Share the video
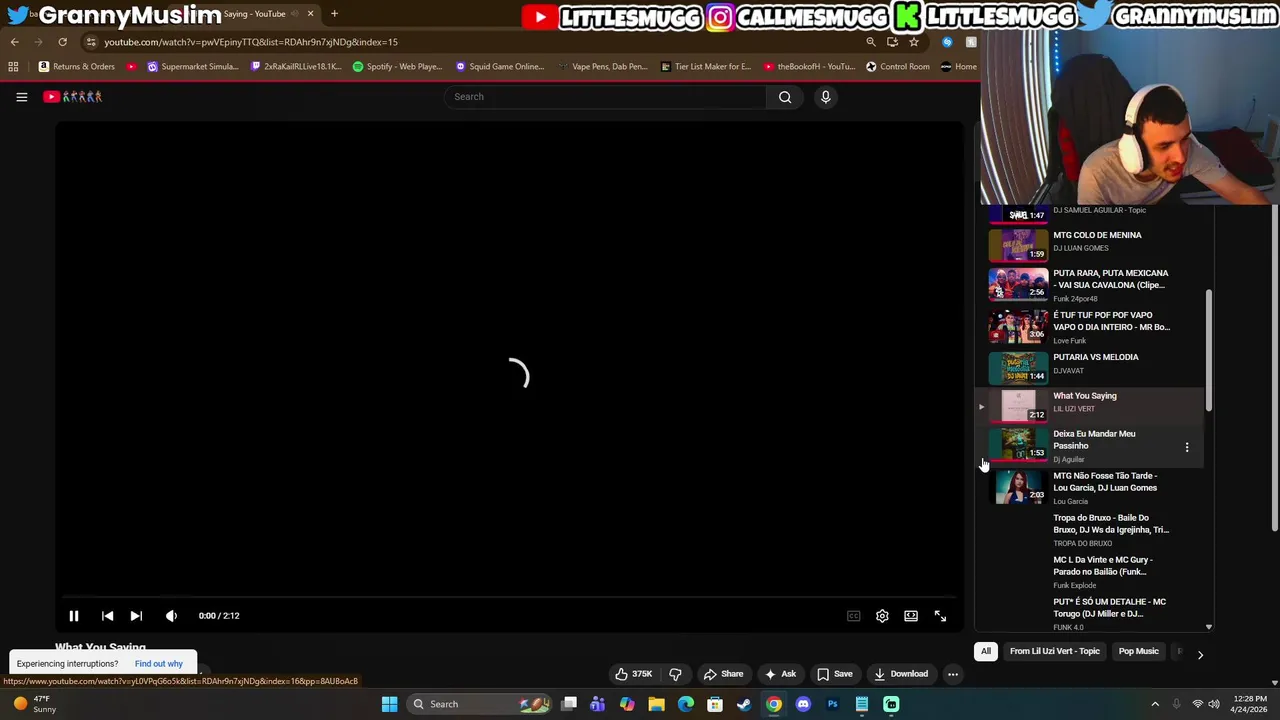Screen dimensions: 1280x720 coord(723,674)
